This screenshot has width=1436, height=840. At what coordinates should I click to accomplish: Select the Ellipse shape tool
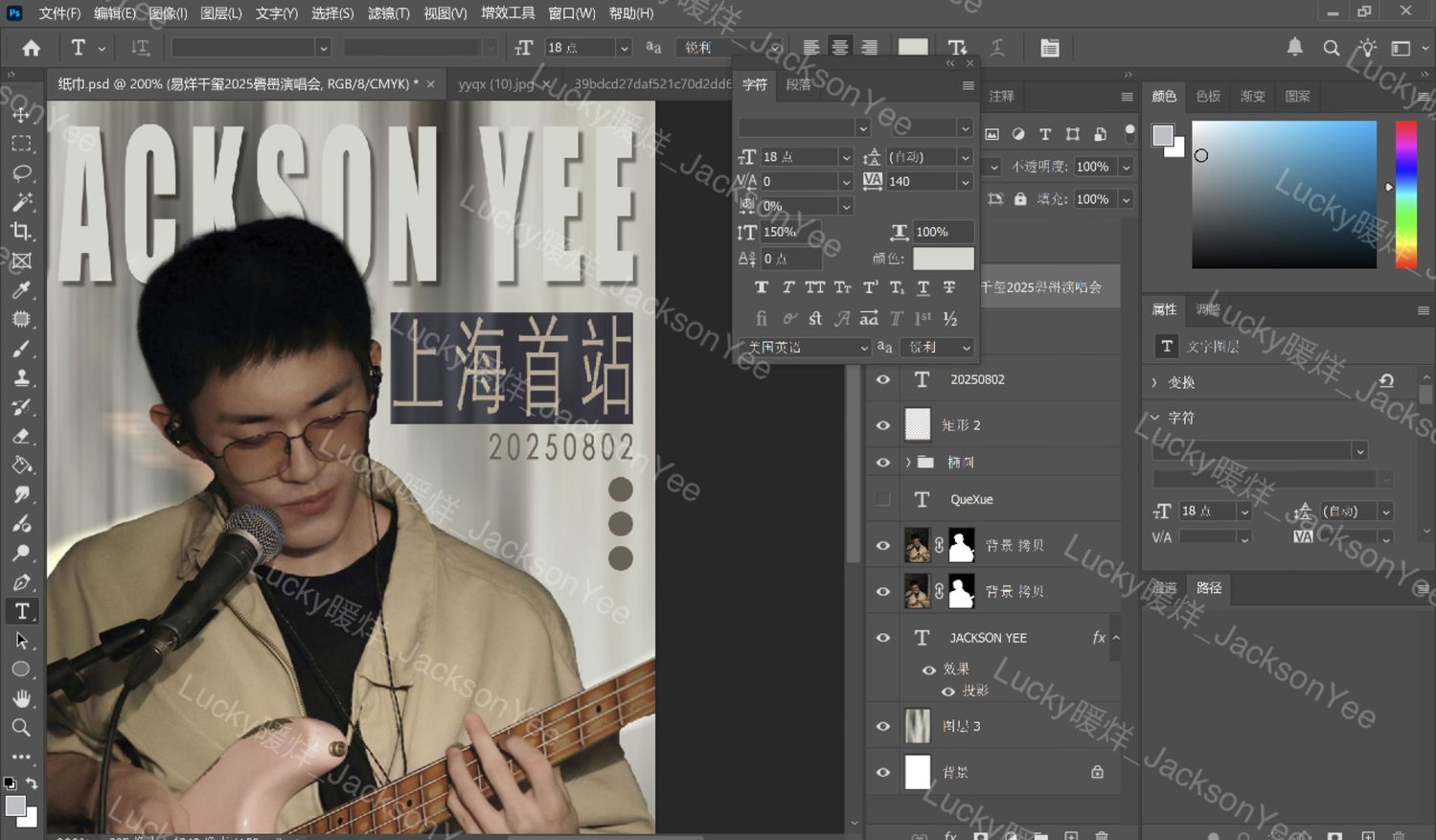coord(21,670)
